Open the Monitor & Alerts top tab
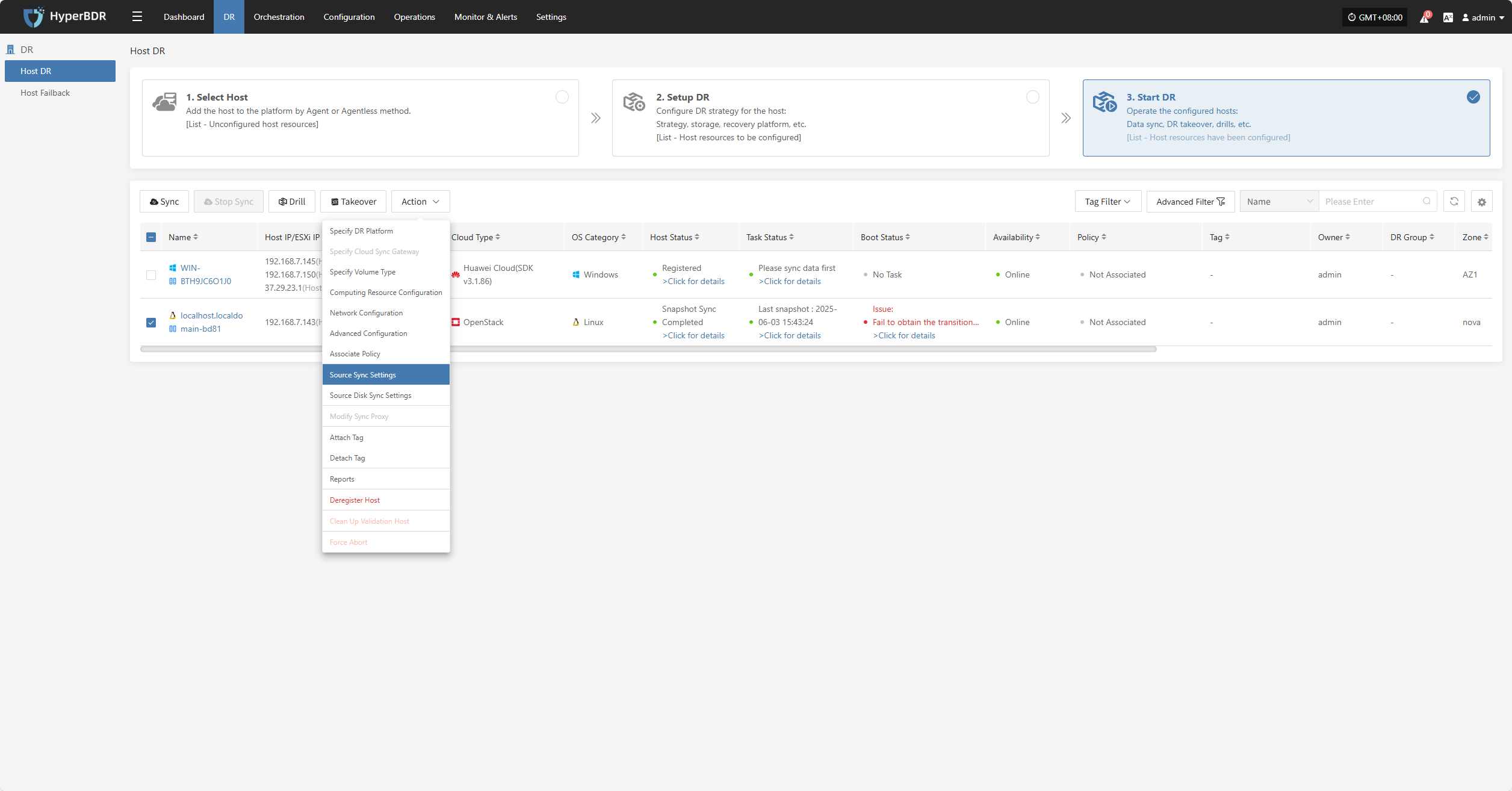 [x=486, y=17]
